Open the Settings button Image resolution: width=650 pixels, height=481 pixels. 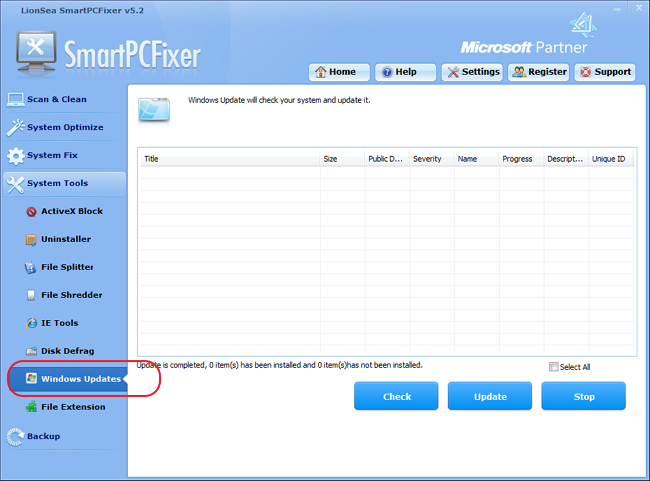pos(472,72)
